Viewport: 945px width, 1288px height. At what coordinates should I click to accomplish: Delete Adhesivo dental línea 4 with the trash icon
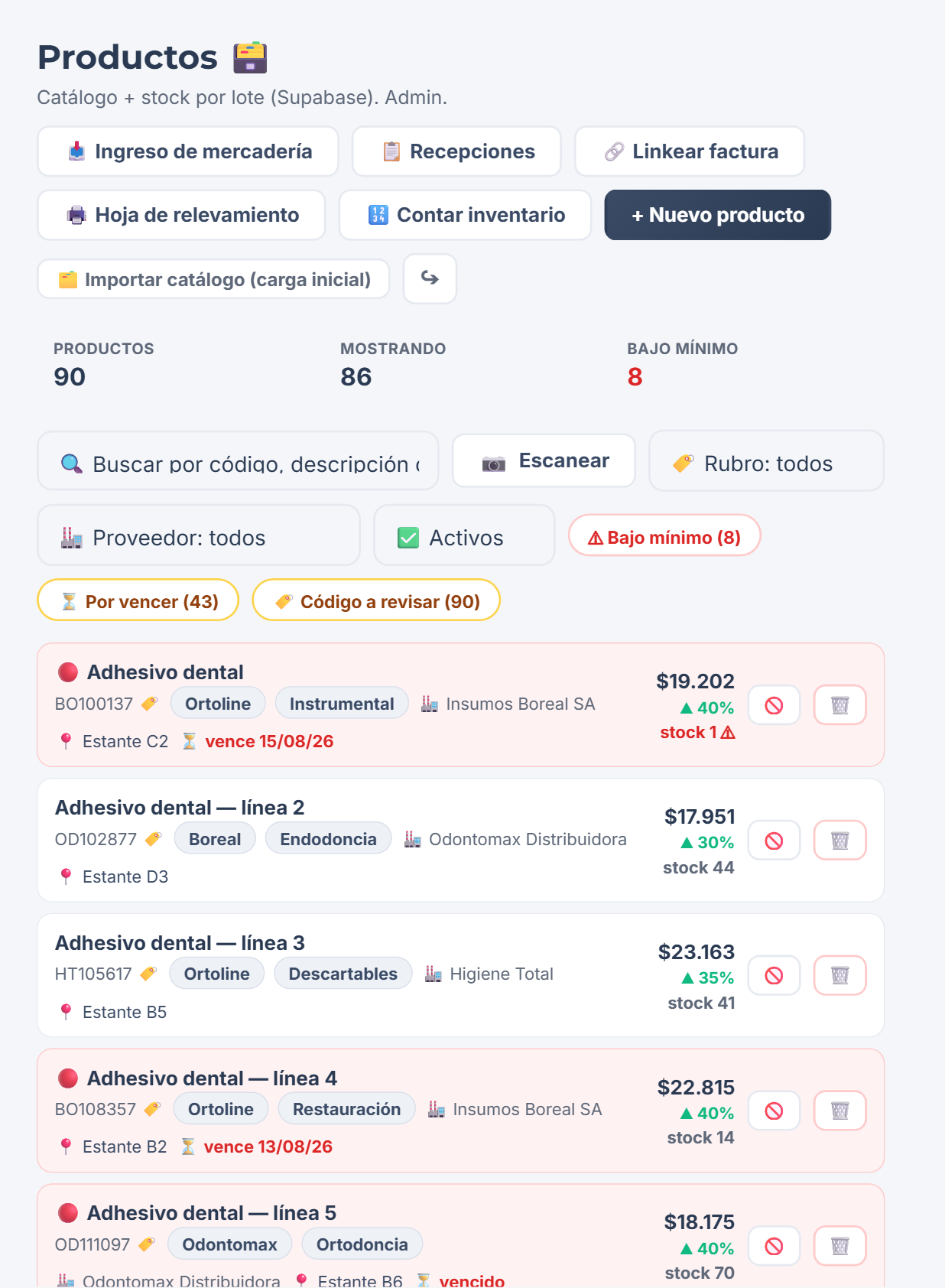point(840,1111)
